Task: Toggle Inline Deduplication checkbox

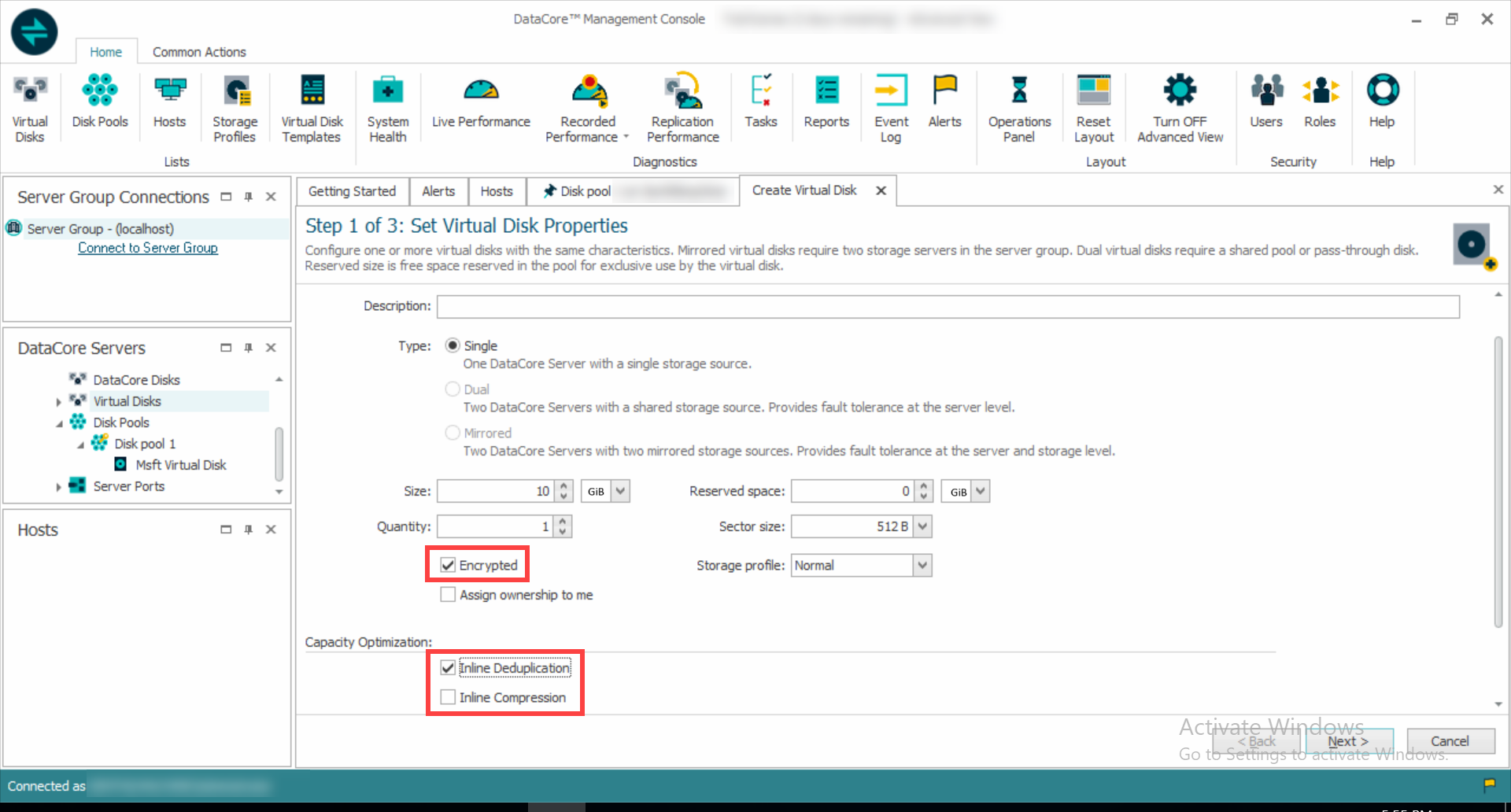Action: pyautogui.click(x=448, y=668)
